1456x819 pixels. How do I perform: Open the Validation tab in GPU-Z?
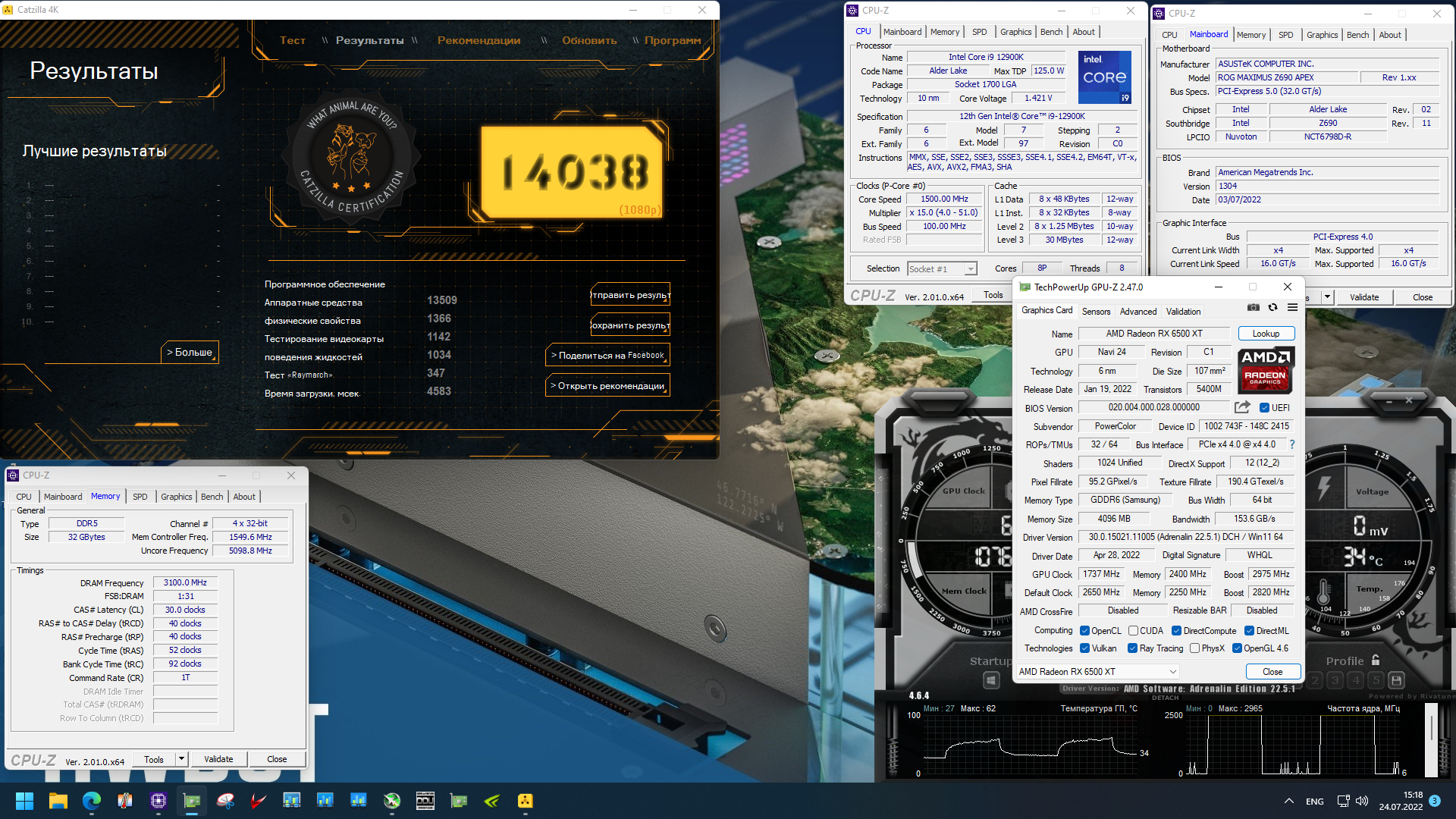1183,312
